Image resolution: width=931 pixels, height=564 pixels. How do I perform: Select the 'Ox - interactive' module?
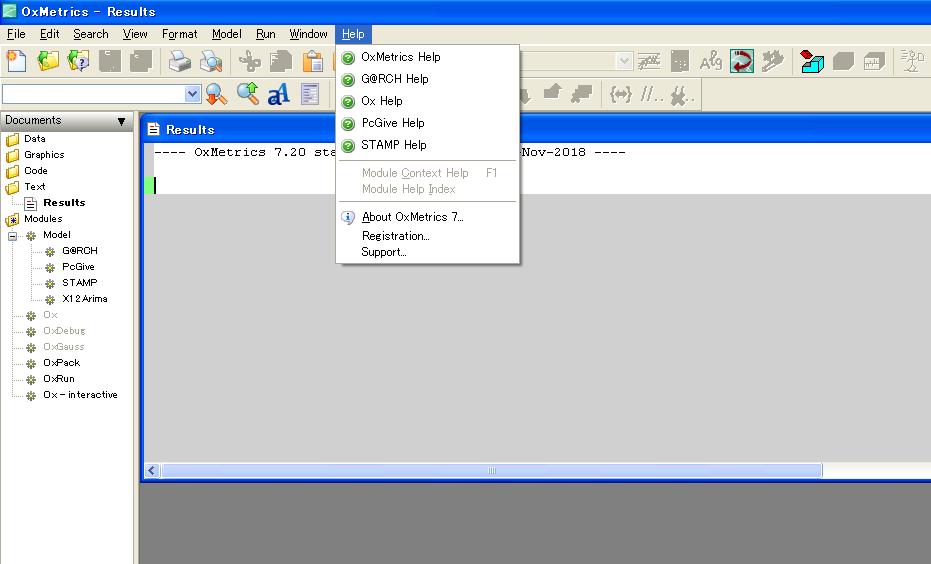[x=80, y=395]
